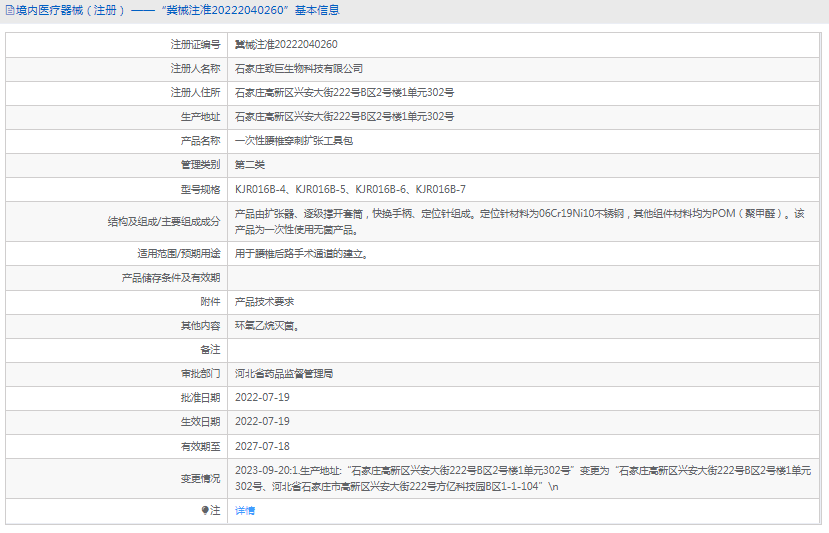Select product name 一次性腰椎穿刺扩张工具包
The height and width of the screenshot is (533, 829).
294,141
